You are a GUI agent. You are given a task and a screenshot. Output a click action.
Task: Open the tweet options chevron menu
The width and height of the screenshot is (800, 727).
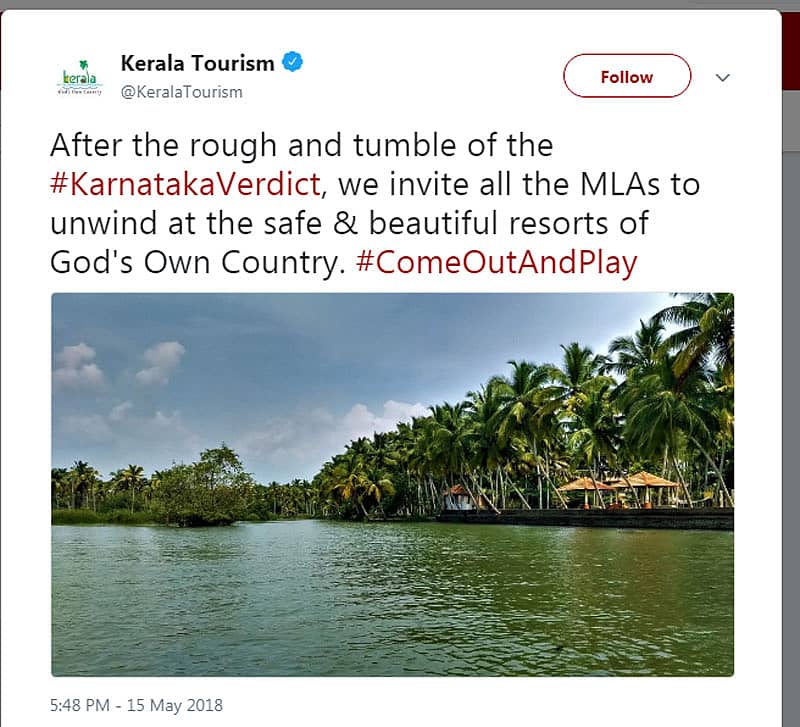pos(723,77)
